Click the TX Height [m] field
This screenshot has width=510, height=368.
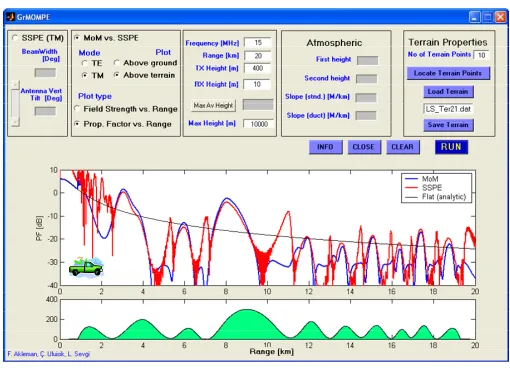(x=258, y=68)
